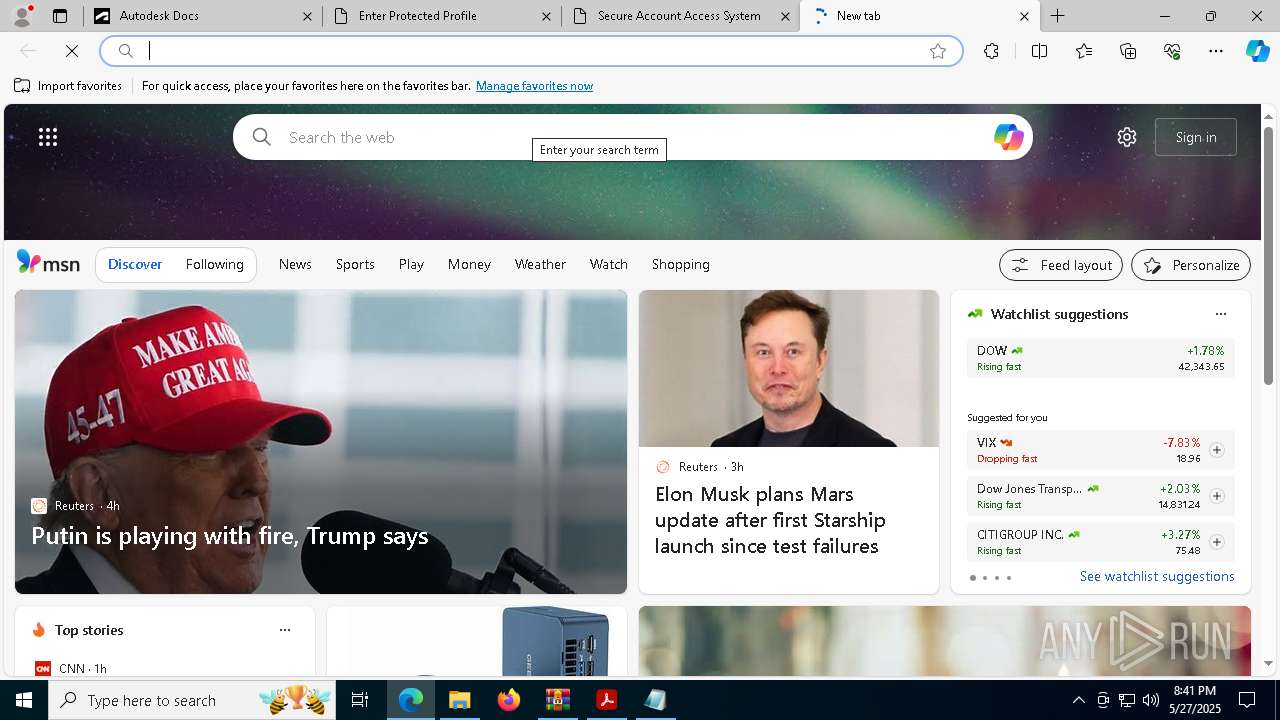The image size is (1280, 720).
Task: Click the Feed layout button
Action: [x=1061, y=265]
